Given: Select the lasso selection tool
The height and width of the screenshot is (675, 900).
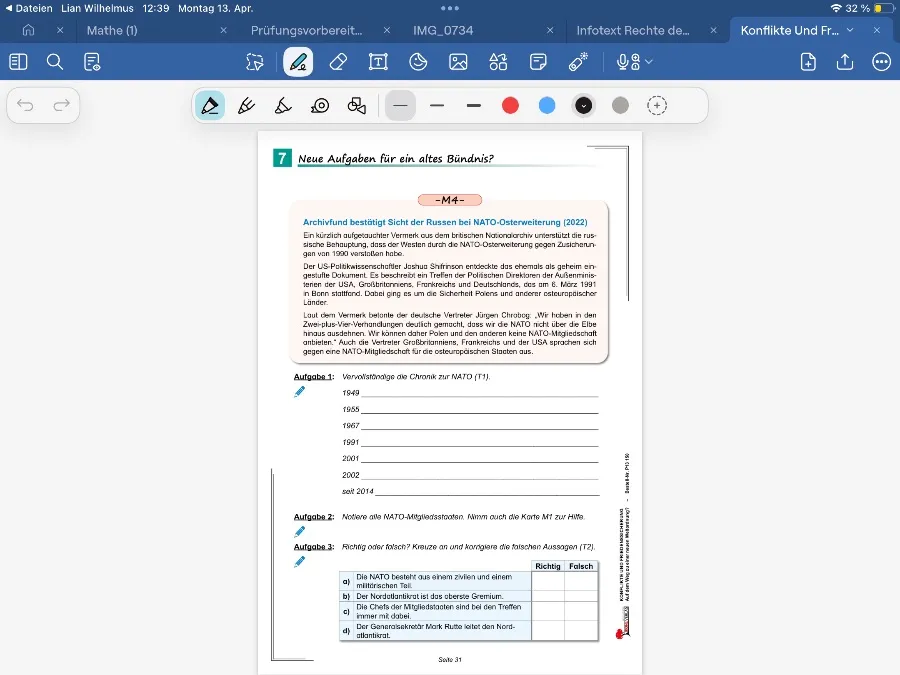Looking at the screenshot, I should [255, 61].
